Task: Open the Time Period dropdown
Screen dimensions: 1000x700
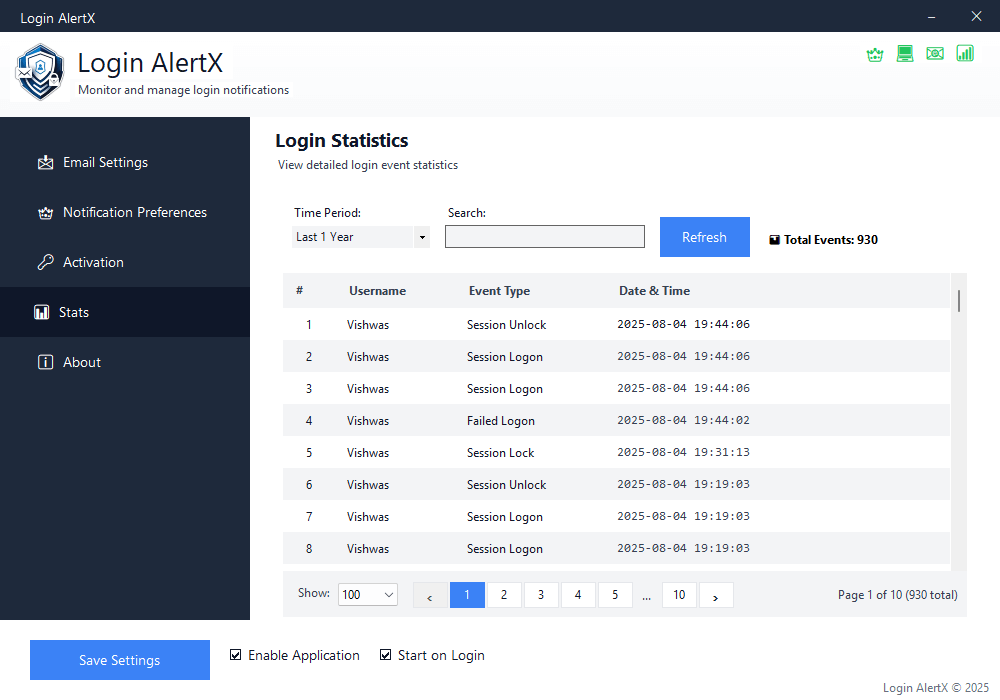Action: tap(361, 237)
